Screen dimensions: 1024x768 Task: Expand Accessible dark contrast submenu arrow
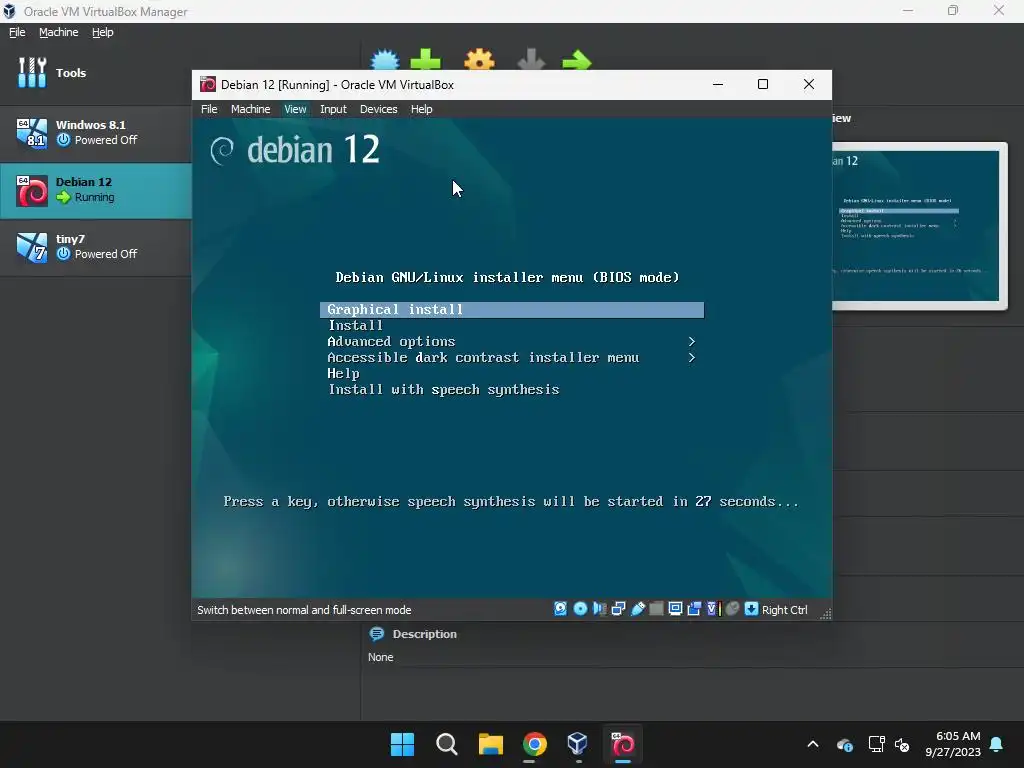(692, 357)
